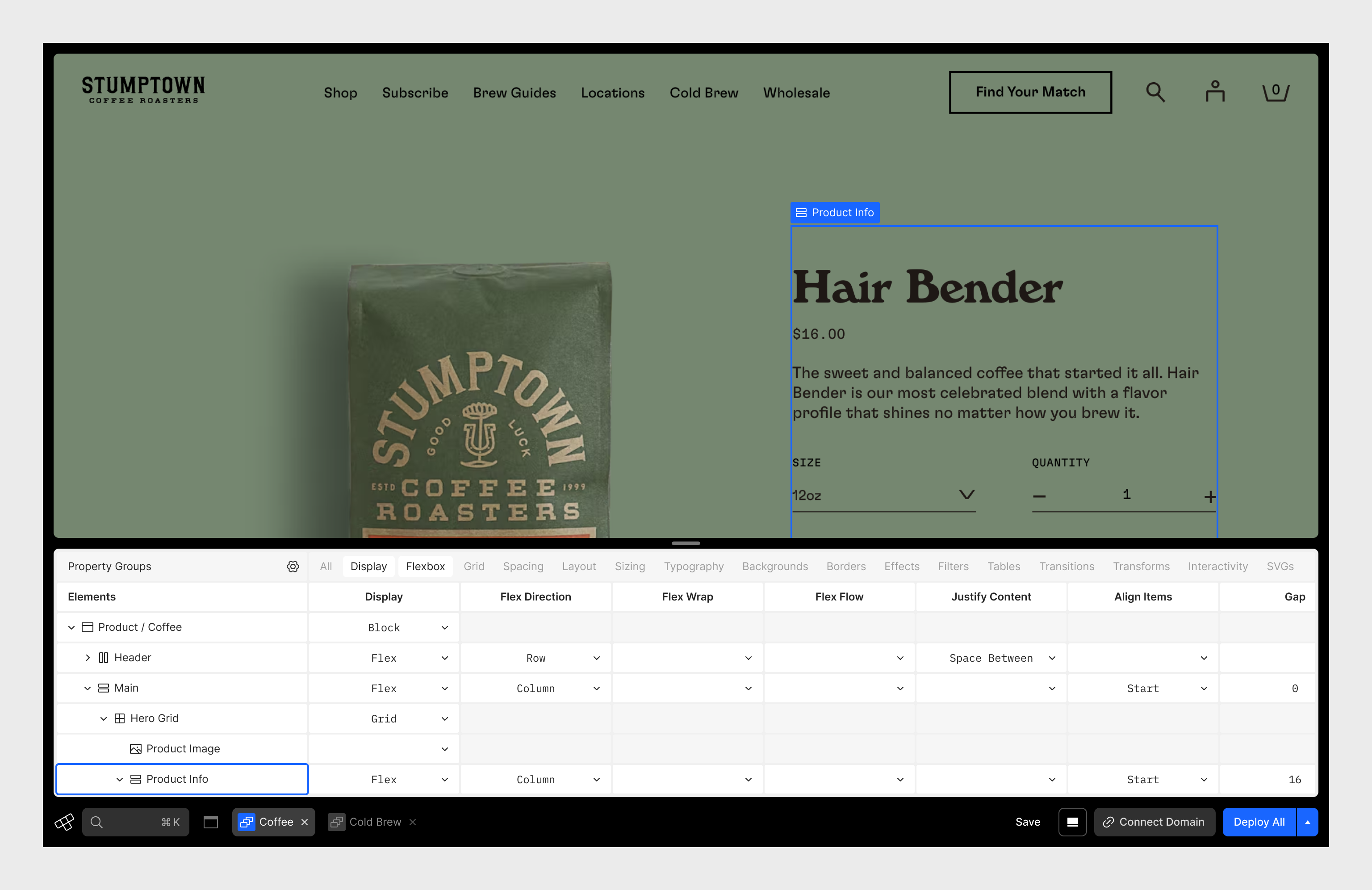The width and height of the screenshot is (1372, 890).
Task: Click the Find Your Match button
Action: coord(1030,92)
